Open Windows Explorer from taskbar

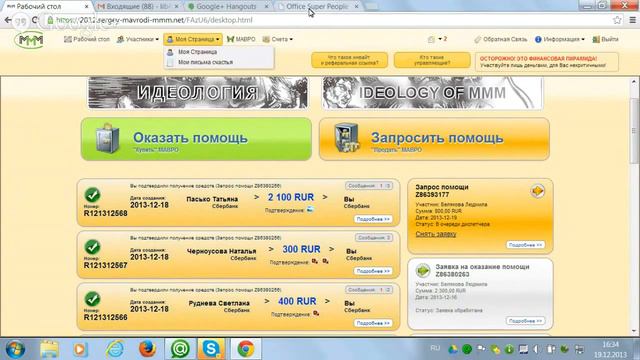click(x=49, y=349)
